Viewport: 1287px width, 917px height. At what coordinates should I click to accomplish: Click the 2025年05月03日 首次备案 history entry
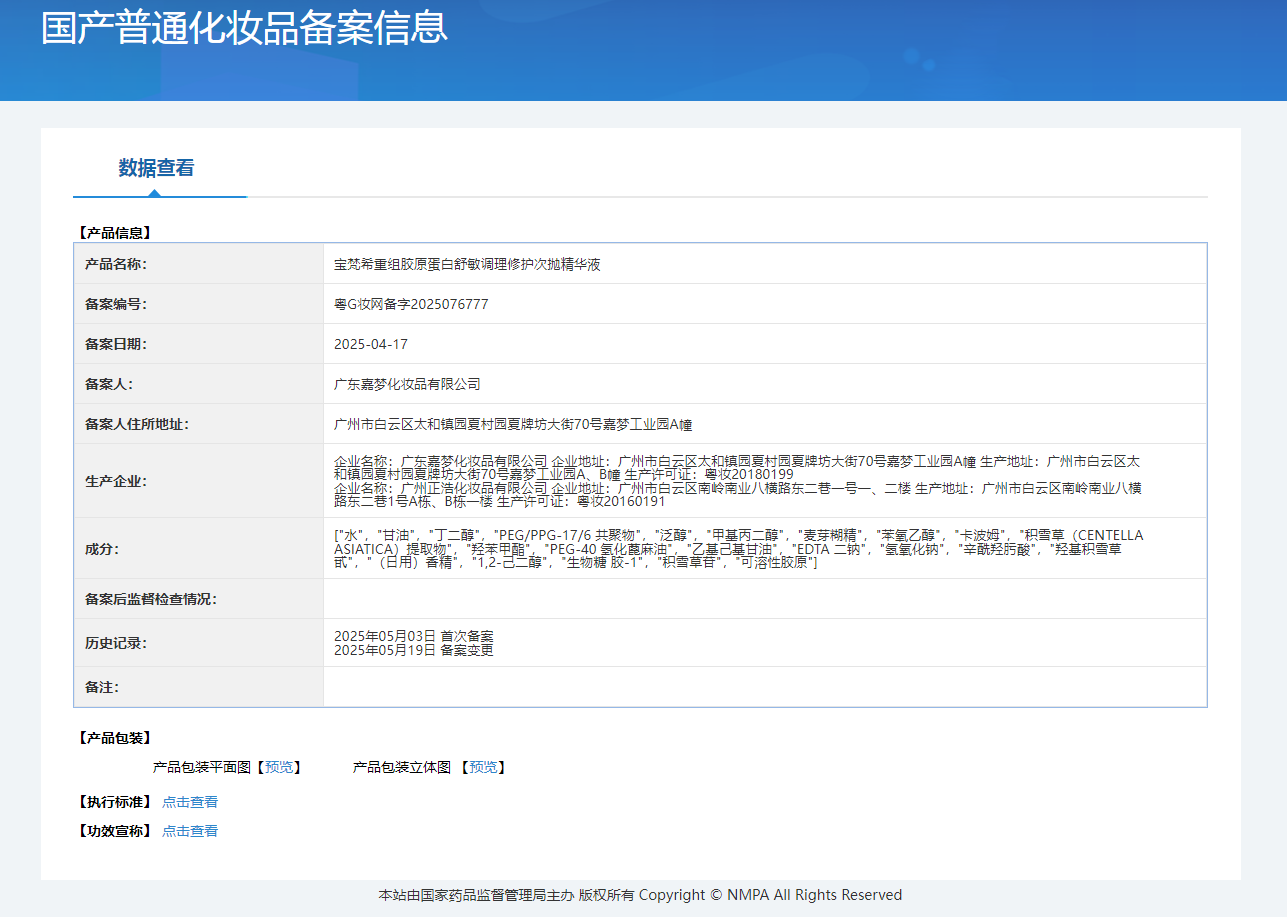coord(413,636)
